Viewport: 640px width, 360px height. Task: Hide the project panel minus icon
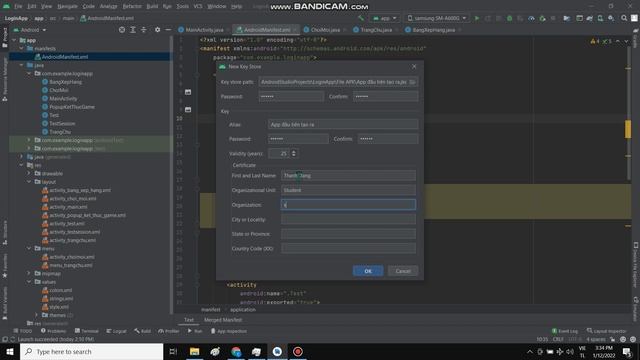pyautogui.click(x=168, y=30)
